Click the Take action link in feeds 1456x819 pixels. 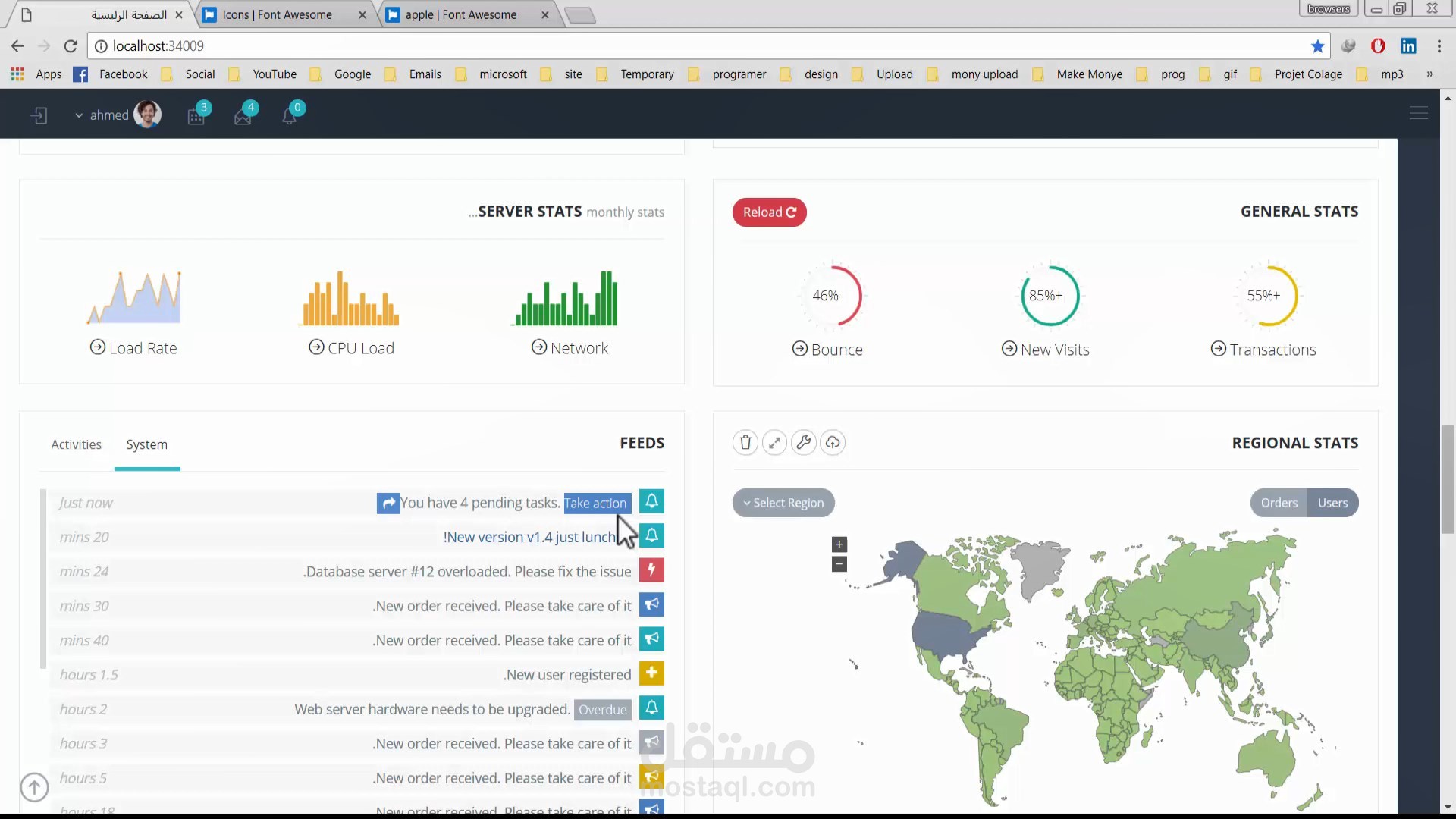[596, 503]
